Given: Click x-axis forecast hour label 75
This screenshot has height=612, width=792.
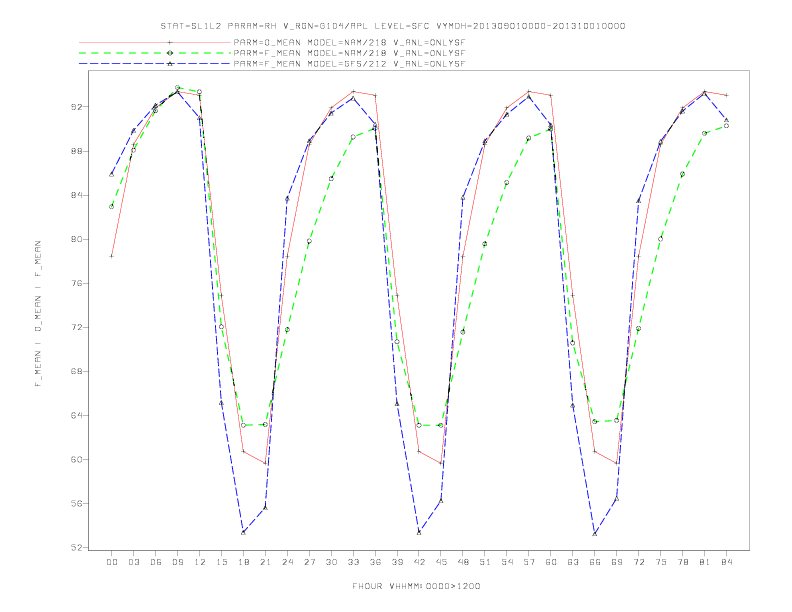Looking at the screenshot, I should (x=661, y=562).
